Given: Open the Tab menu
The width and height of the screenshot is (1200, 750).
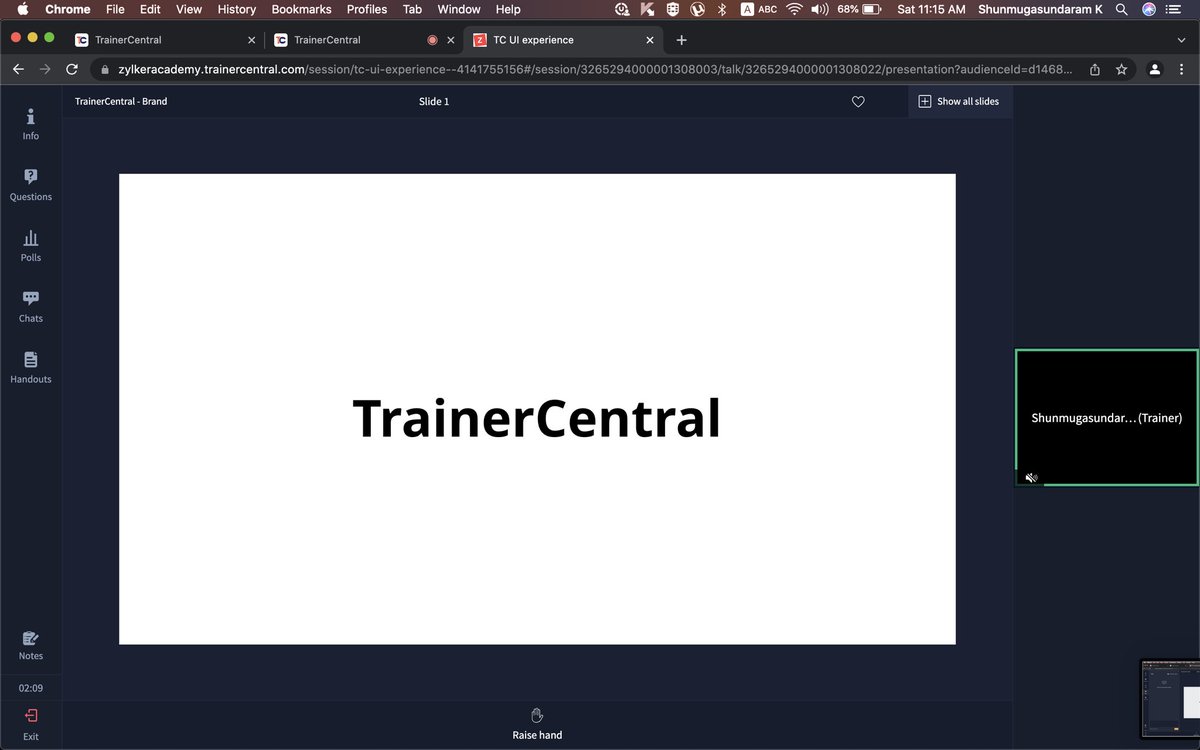Looking at the screenshot, I should [412, 9].
